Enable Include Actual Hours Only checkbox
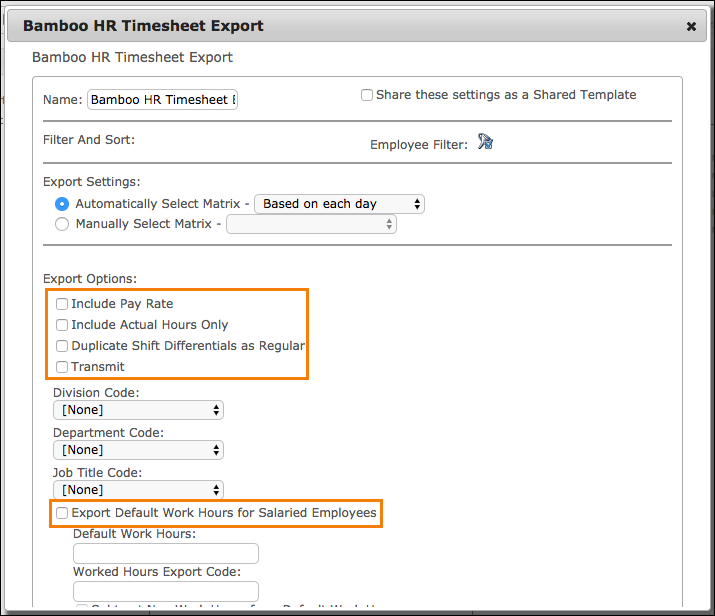This screenshot has height=616, width=715. [x=62, y=325]
